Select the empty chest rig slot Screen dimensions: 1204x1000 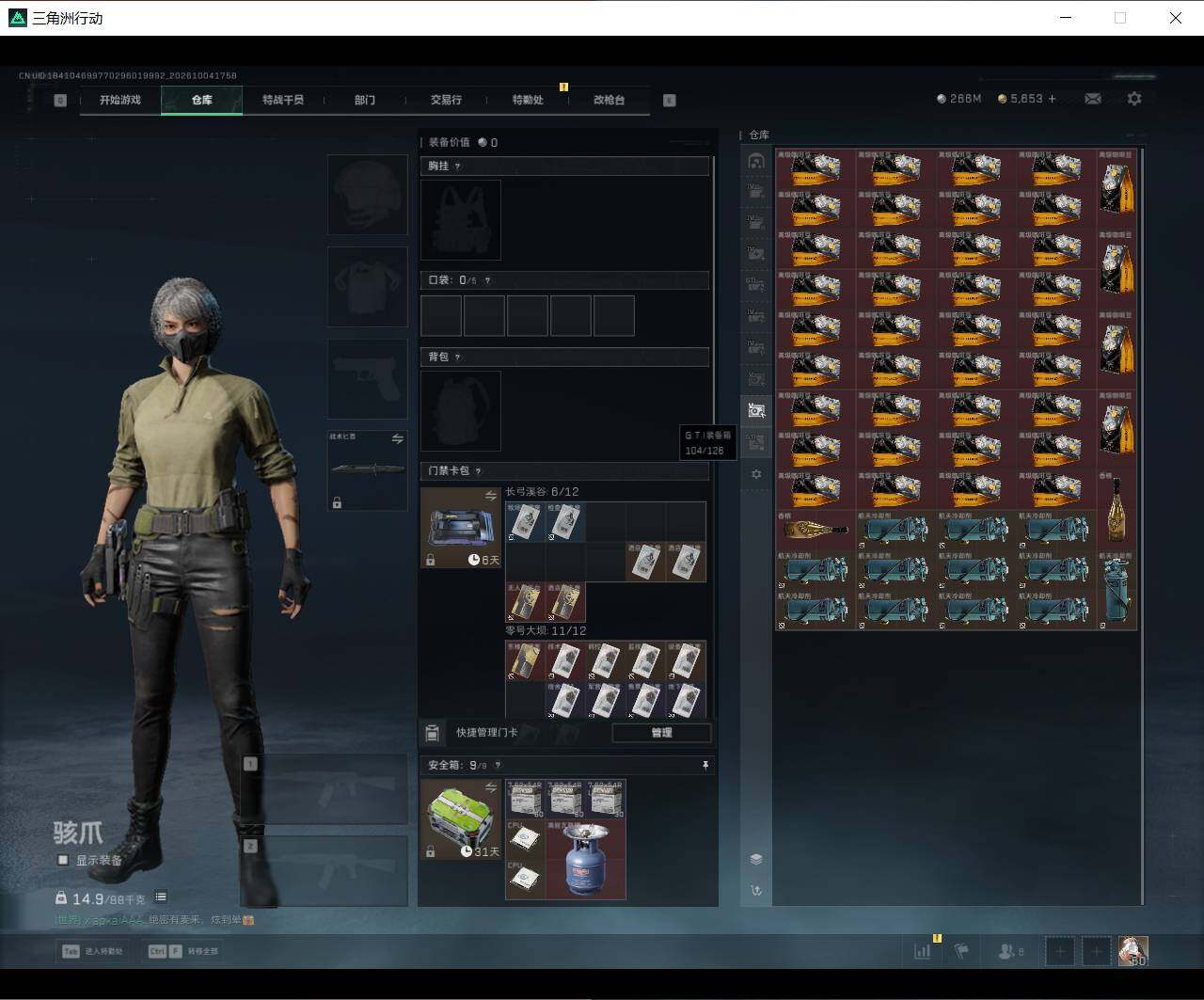460,219
